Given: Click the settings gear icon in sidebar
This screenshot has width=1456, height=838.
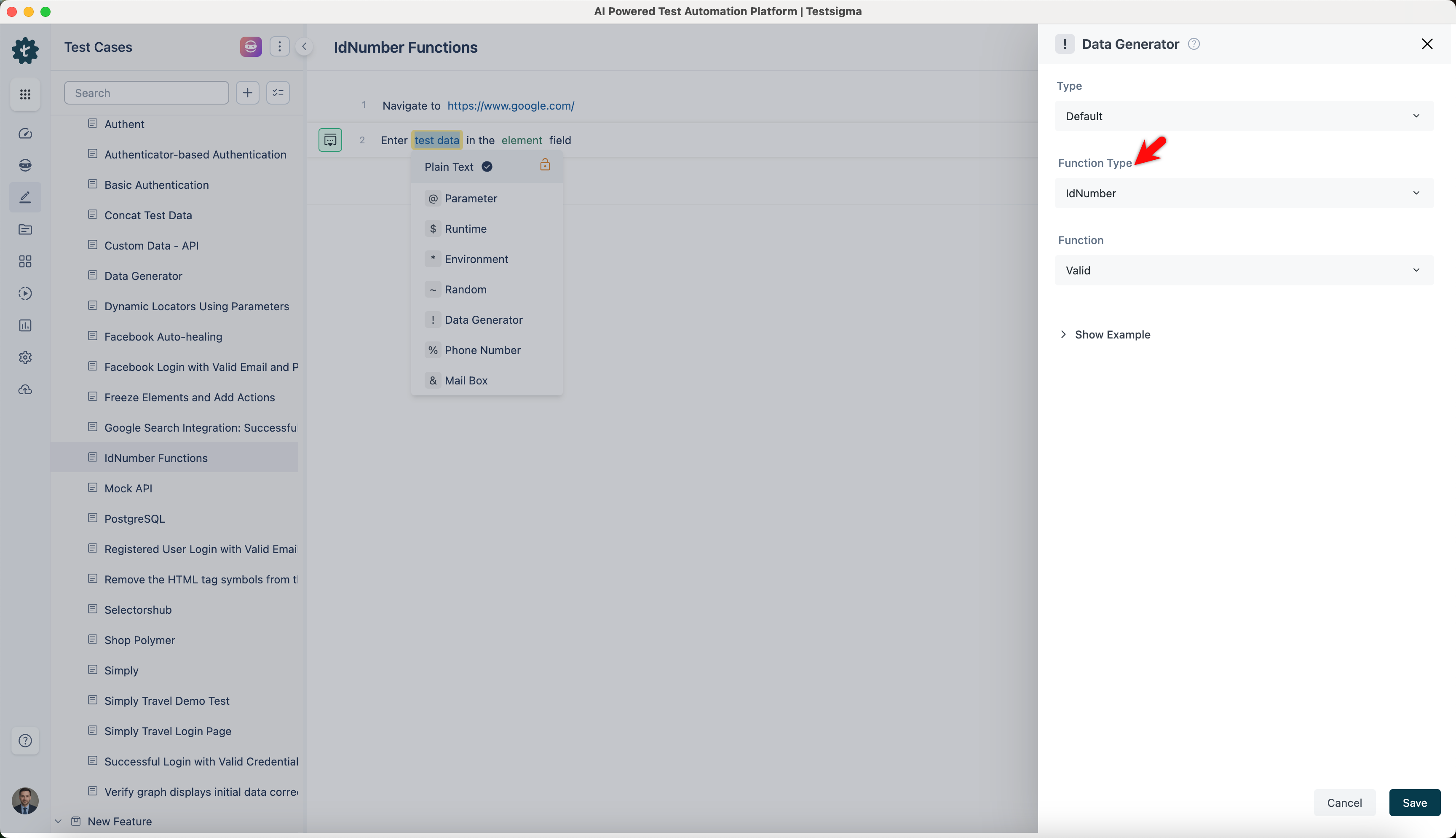Looking at the screenshot, I should (x=25, y=357).
